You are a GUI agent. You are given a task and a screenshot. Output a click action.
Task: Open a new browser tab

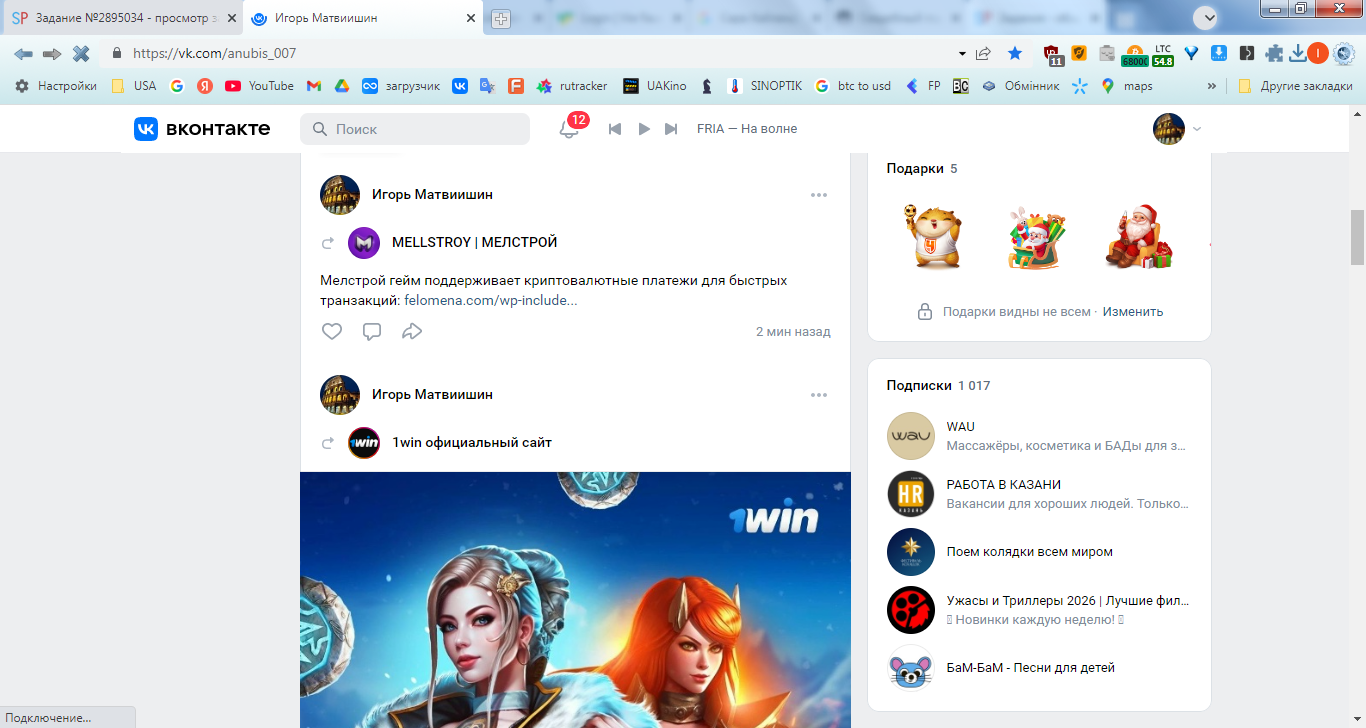(x=501, y=19)
